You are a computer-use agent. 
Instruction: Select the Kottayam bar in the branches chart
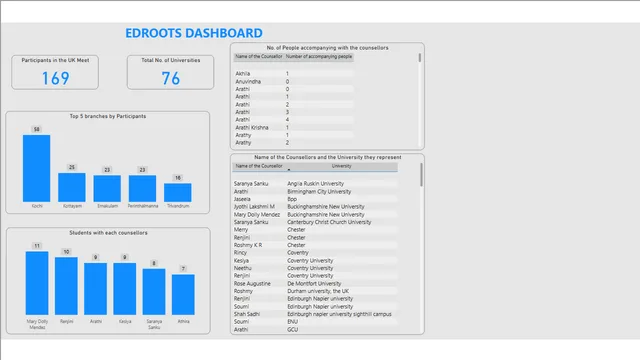[72, 187]
